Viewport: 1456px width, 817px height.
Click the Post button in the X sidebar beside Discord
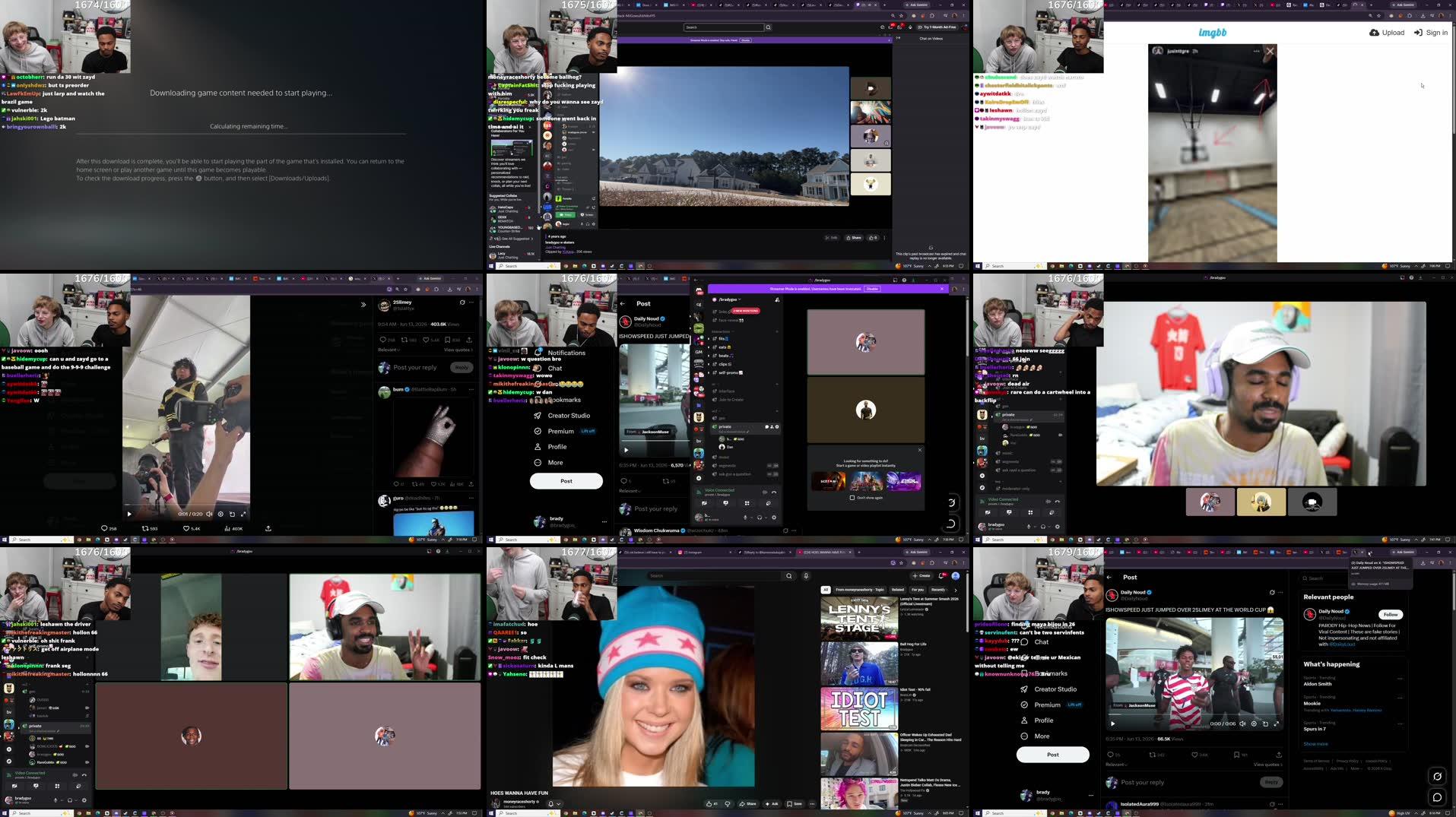[566, 481]
